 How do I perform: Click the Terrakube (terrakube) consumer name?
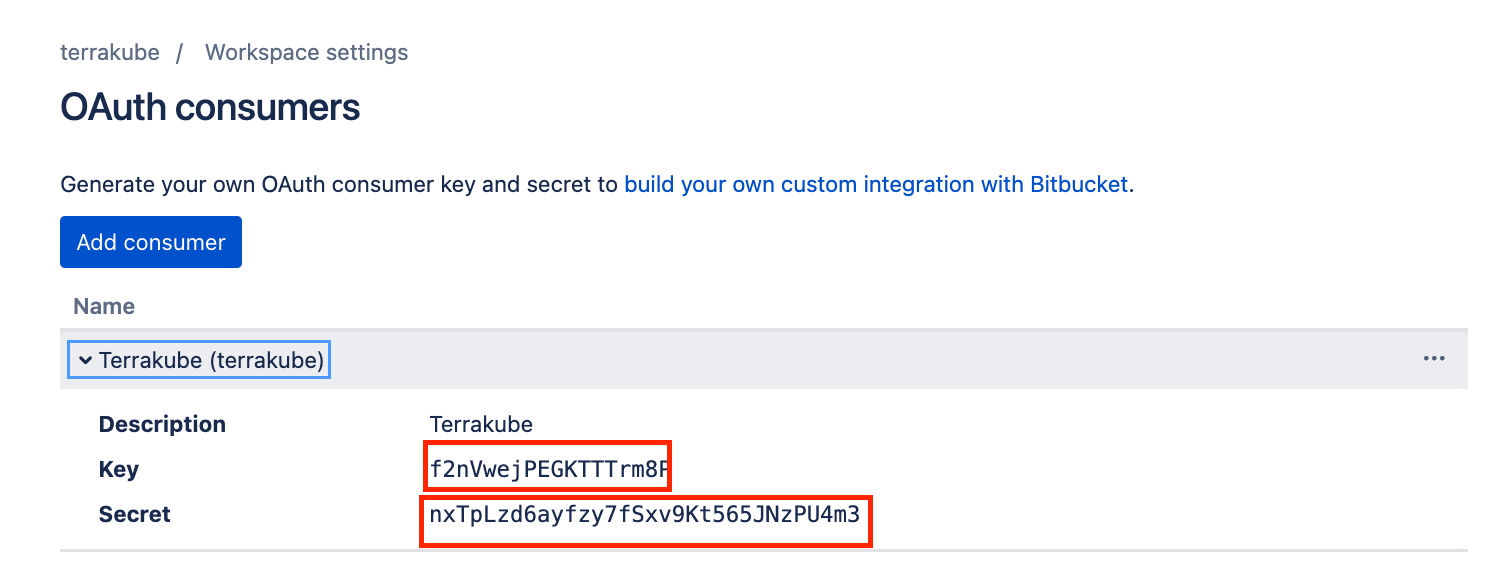[x=210, y=360]
